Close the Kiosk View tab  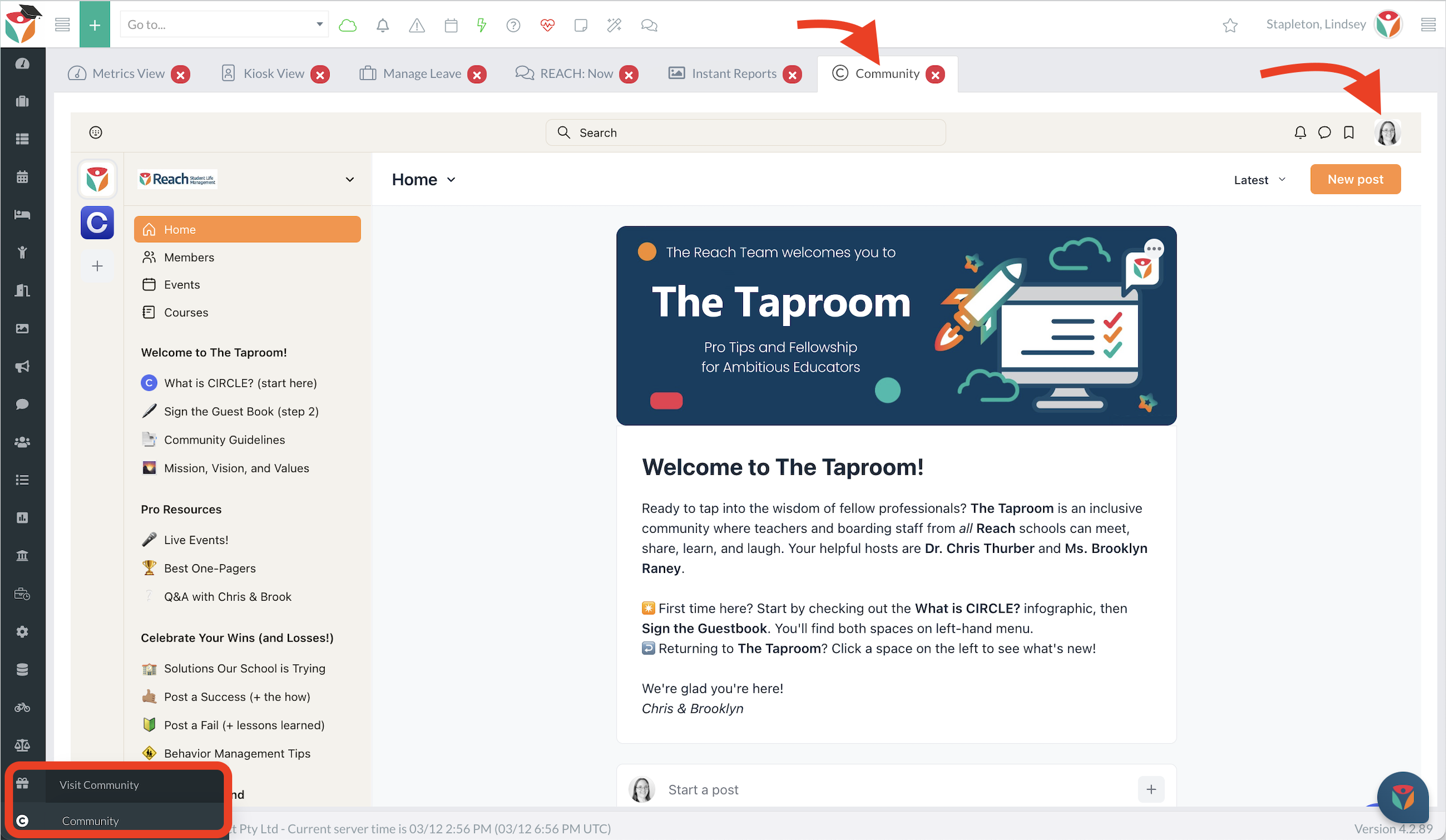click(x=320, y=74)
